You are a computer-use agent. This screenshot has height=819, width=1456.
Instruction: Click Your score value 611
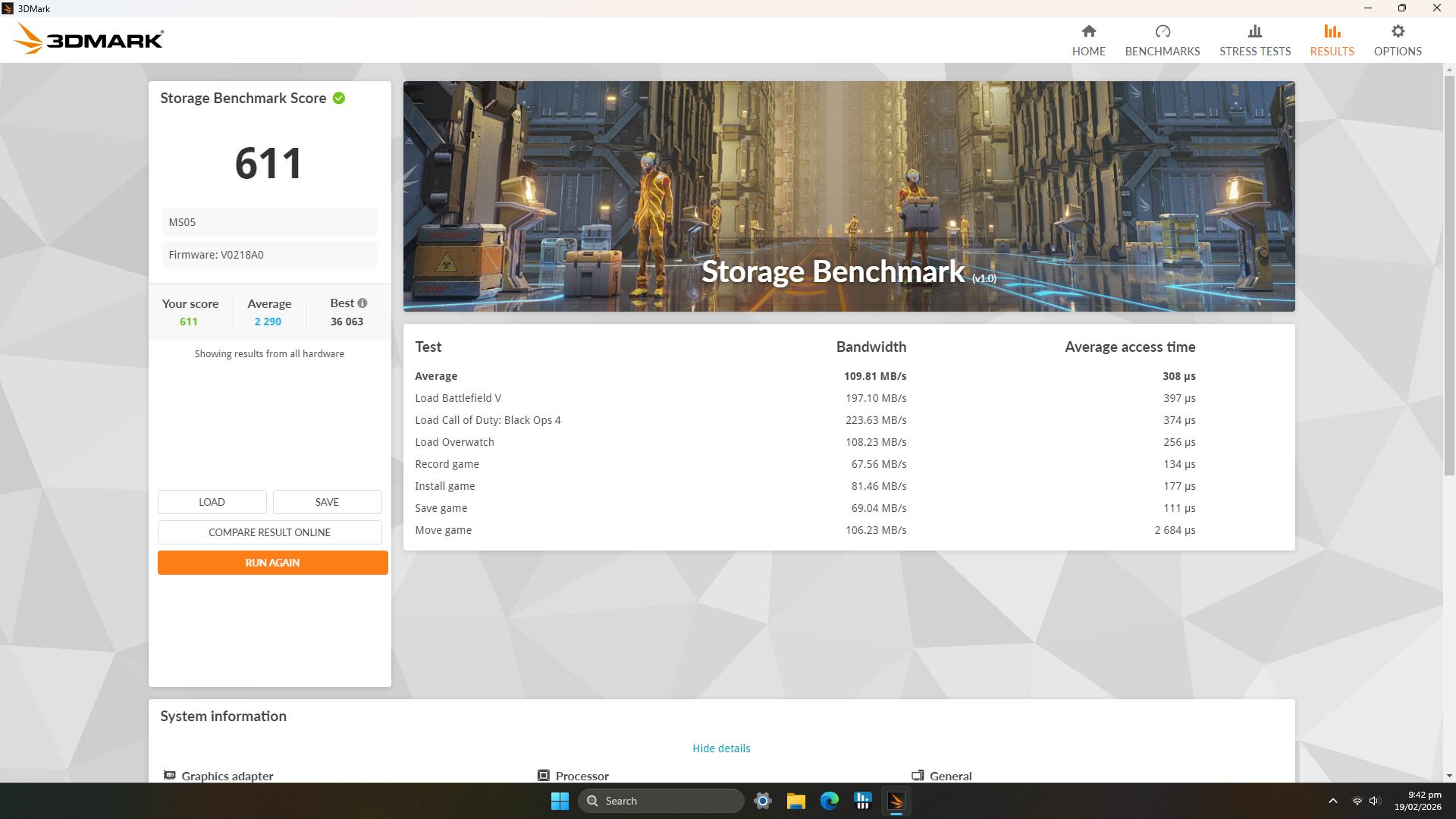click(189, 322)
